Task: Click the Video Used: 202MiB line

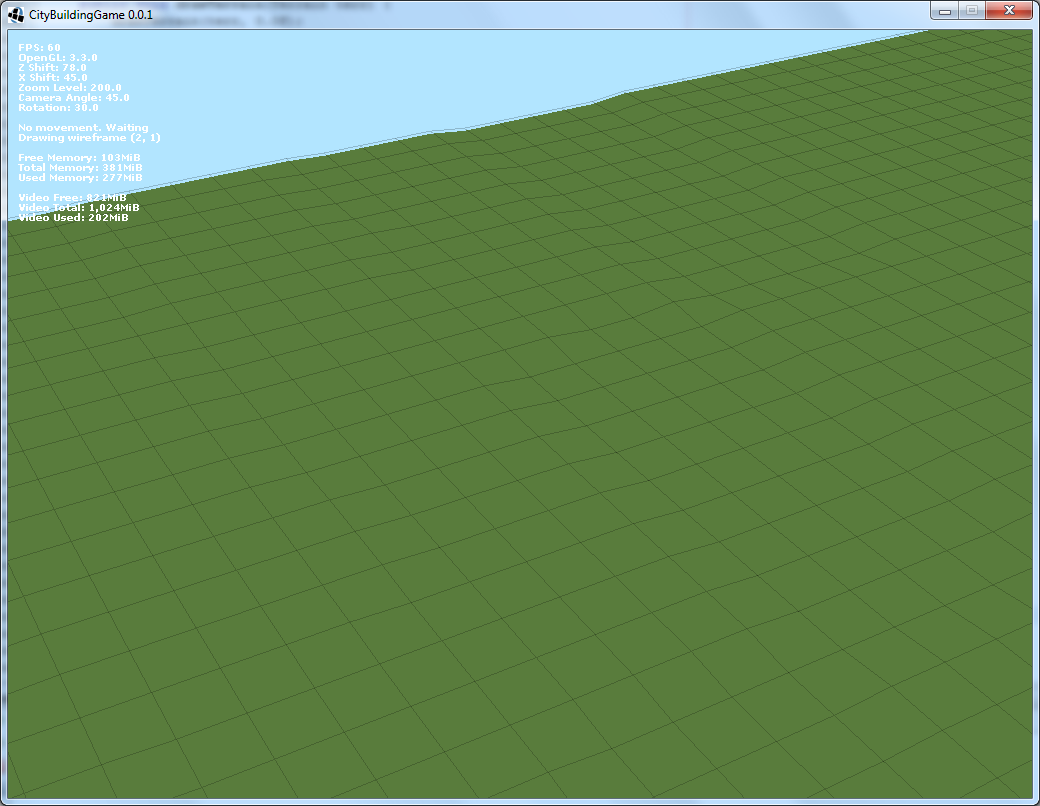Action: coord(73,218)
